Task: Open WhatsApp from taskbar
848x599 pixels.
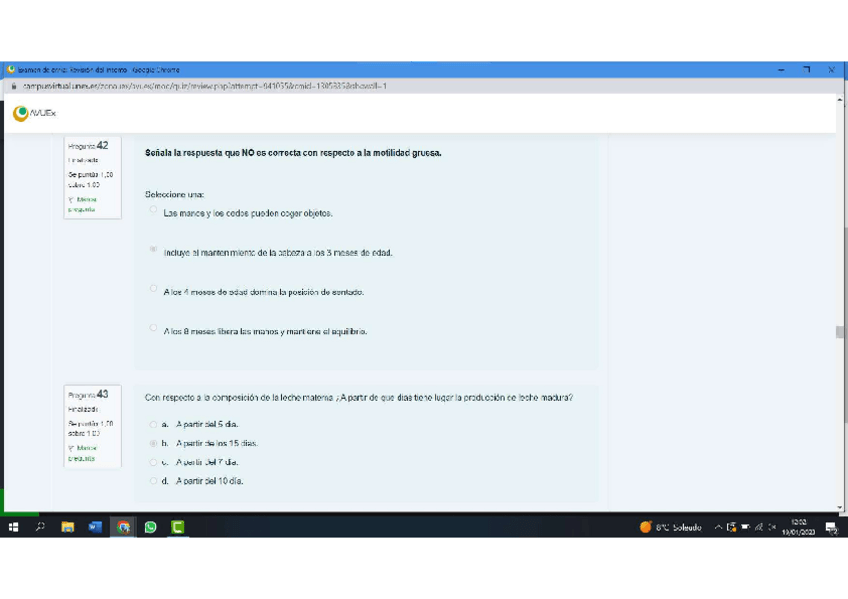Action: pos(150,527)
